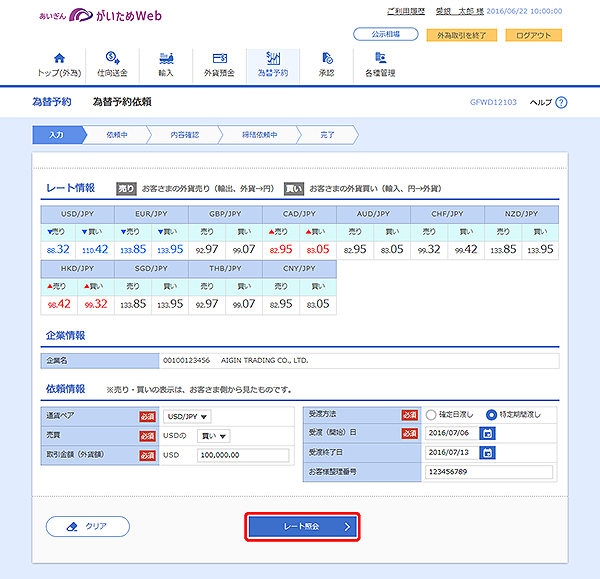600x579 pixels.
Task: Click the USD/JPY rate header
Action: (78, 214)
